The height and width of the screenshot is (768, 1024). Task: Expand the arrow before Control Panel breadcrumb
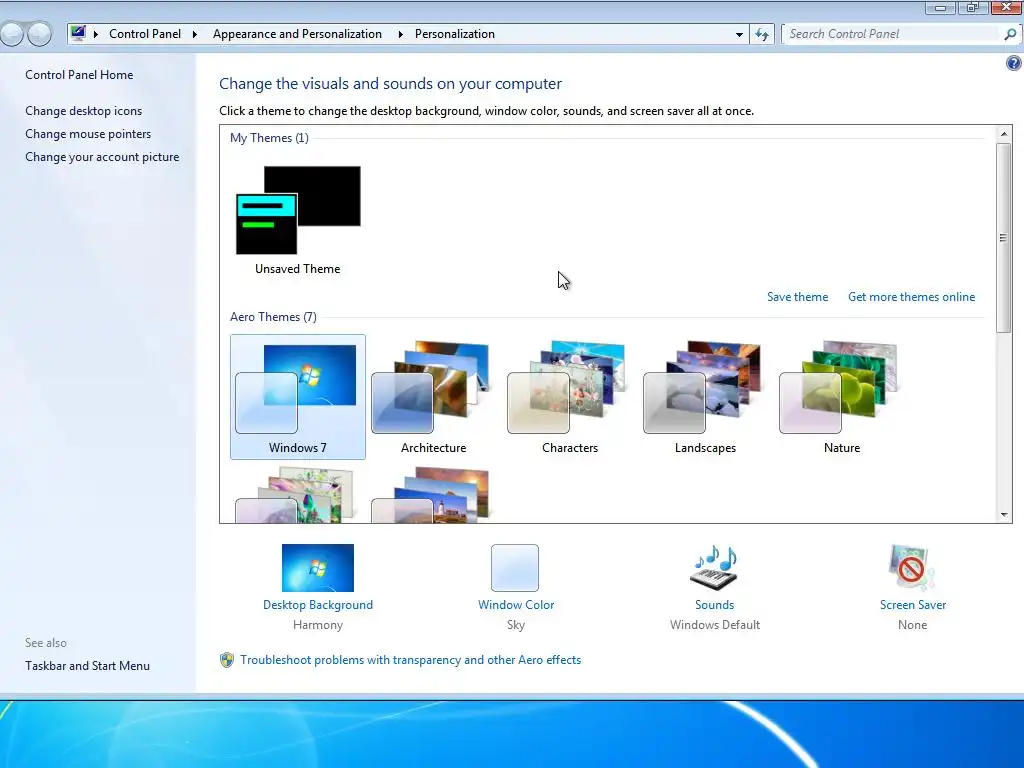(x=96, y=34)
